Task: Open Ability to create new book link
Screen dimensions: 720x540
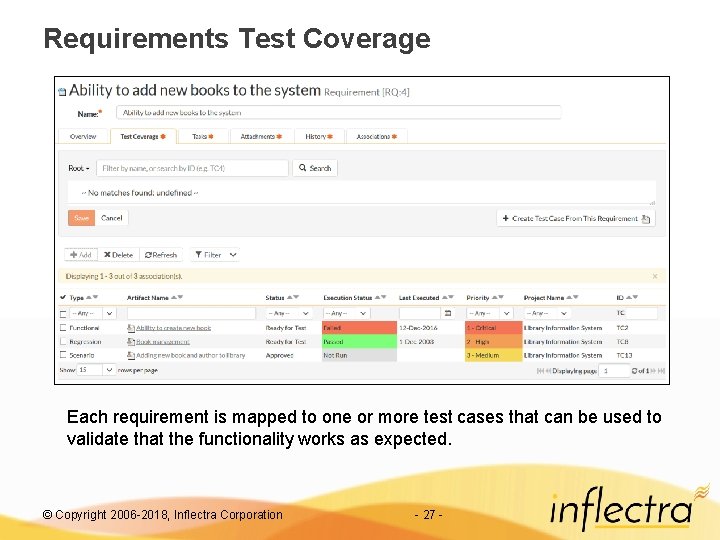Action: [174, 328]
